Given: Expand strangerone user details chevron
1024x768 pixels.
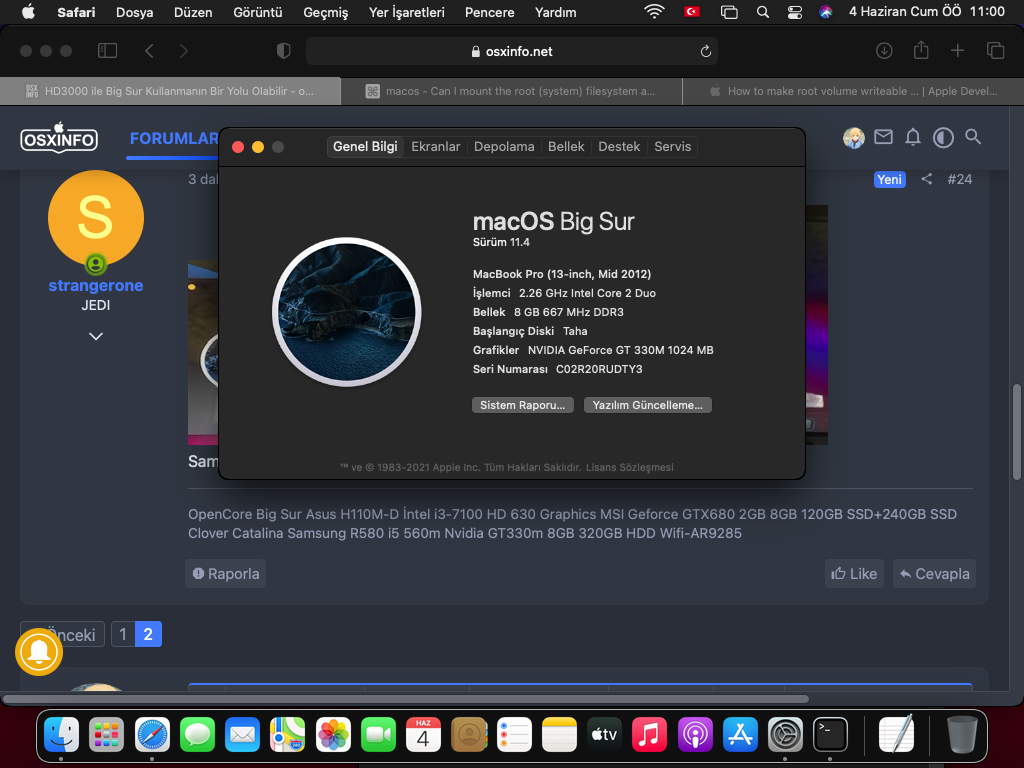Looking at the screenshot, I should (96, 337).
